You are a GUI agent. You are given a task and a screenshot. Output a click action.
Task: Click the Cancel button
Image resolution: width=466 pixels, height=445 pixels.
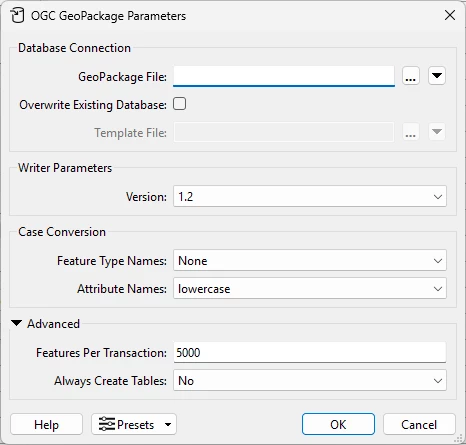[419, 424]
